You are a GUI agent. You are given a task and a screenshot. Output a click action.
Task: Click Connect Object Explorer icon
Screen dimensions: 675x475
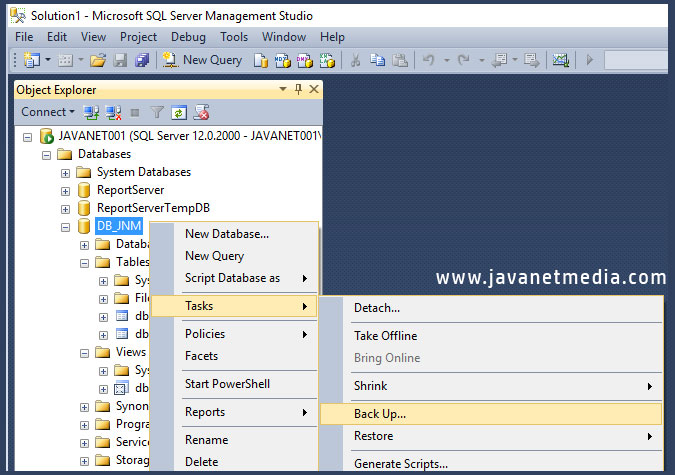click(91, 113)
